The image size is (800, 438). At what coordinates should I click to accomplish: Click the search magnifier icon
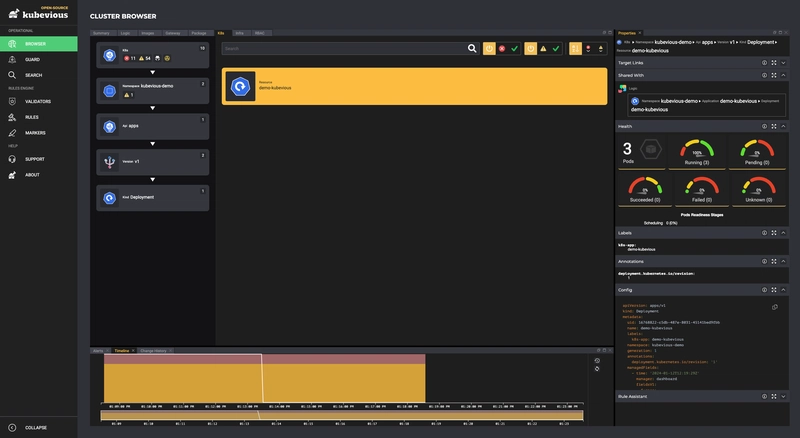(x=472, y=48)
